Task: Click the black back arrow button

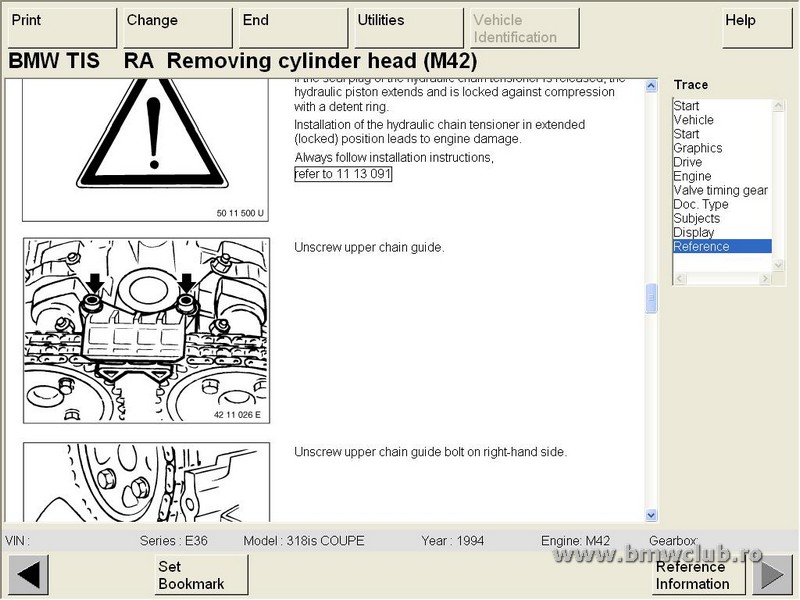Action: (x=28, y=576)
